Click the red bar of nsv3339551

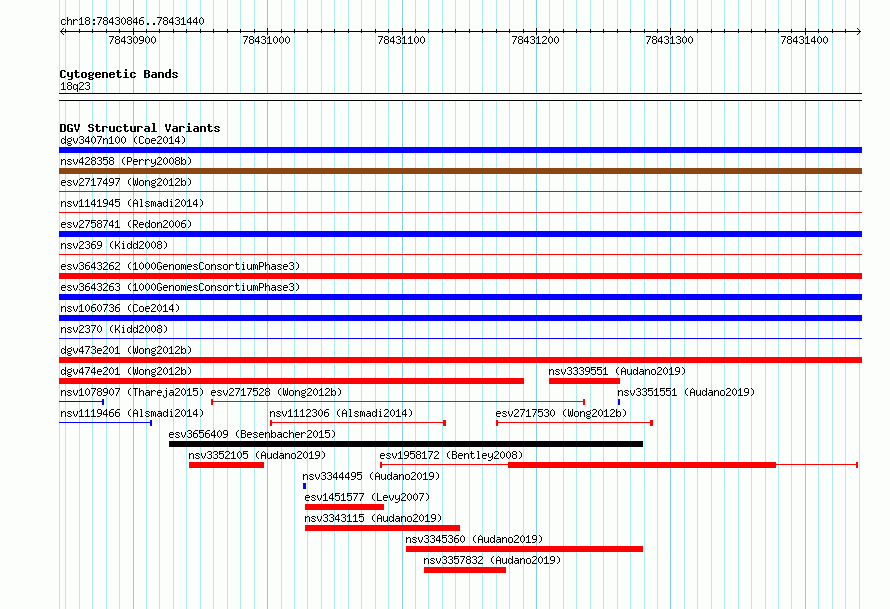(x=584, y=381)
